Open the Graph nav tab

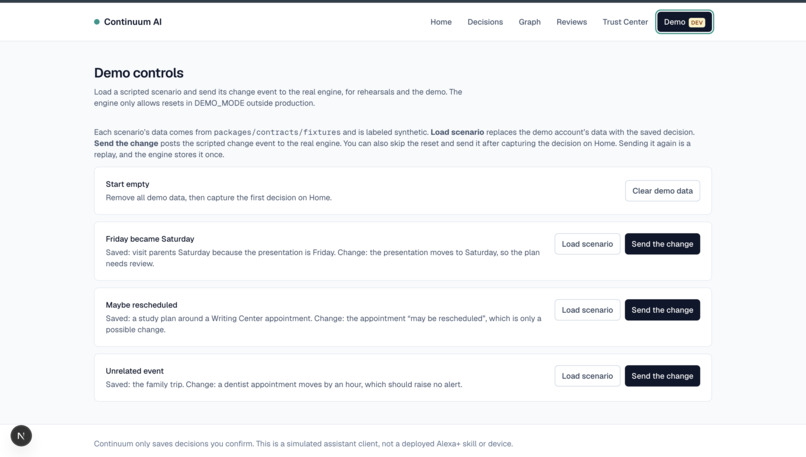coord(529,22)
